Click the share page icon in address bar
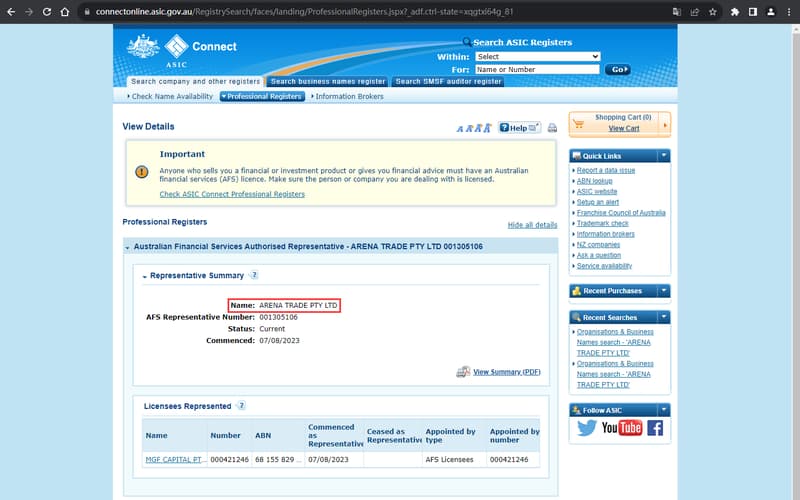 pyautogui.click(x=694, y=12)
